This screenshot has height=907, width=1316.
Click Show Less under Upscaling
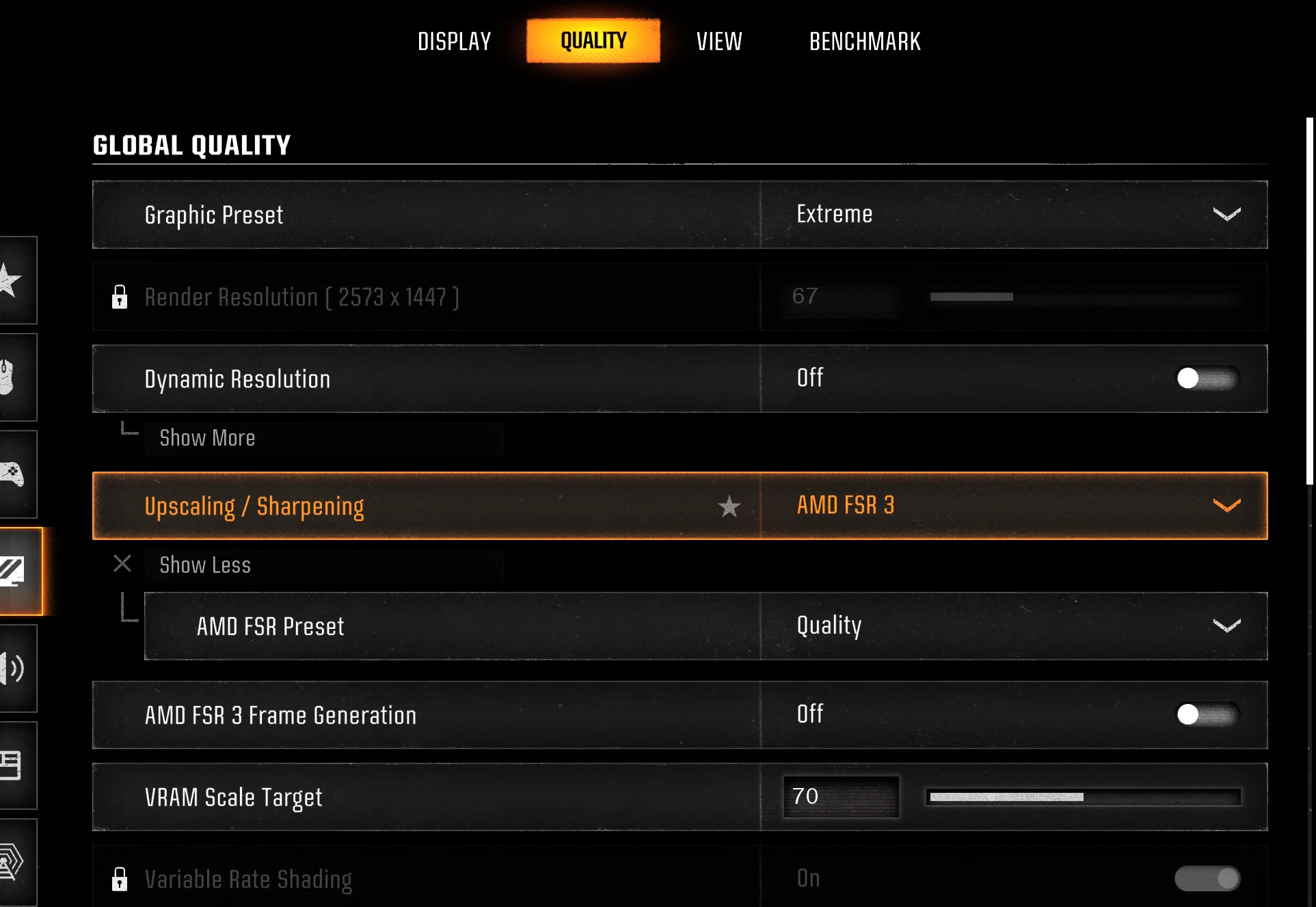(x=205, y=565)
